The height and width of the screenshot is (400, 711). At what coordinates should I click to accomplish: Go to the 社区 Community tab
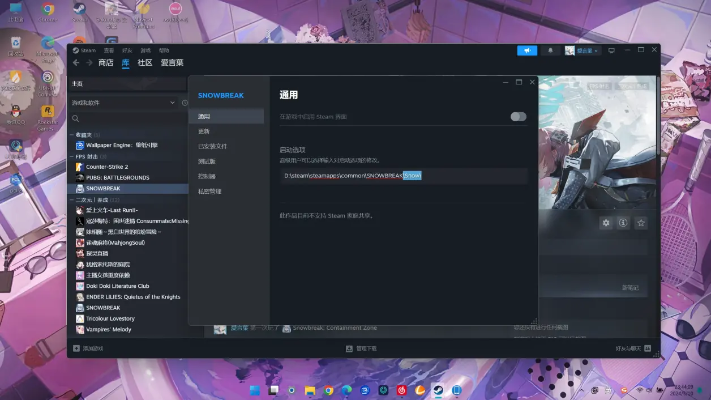145,63
